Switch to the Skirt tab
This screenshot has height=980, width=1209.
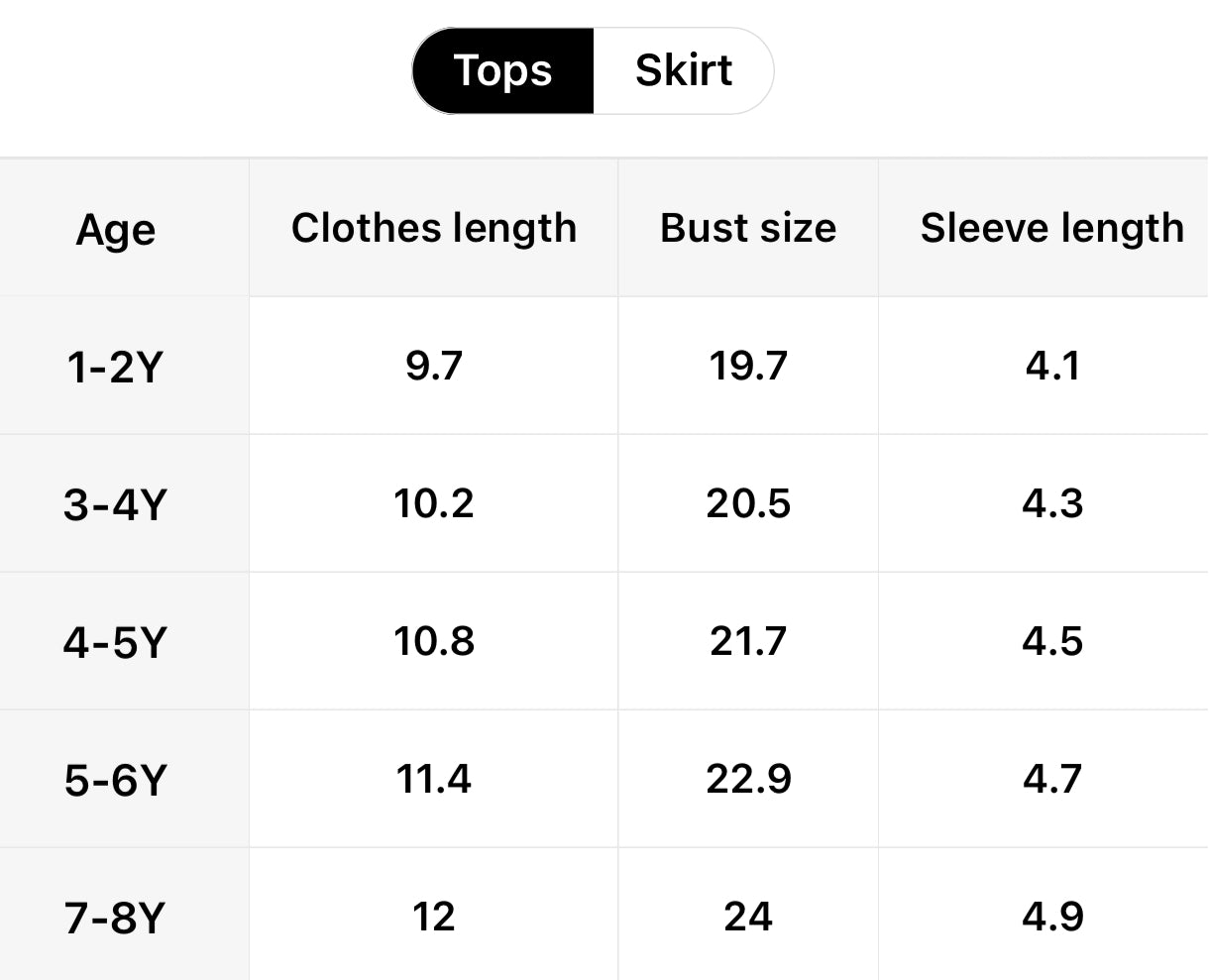coord(683,70)
